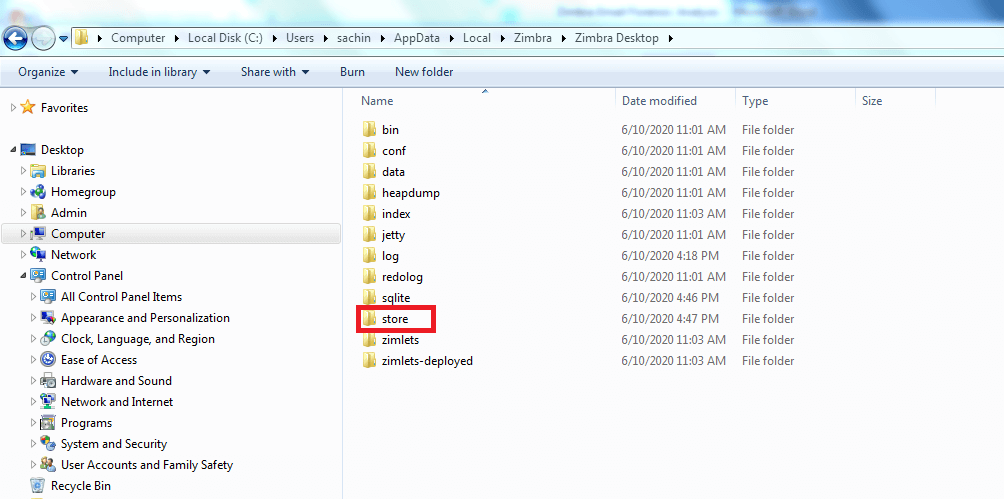
Task: Open the Include in library menu
Action: click(x=159, y=72)
